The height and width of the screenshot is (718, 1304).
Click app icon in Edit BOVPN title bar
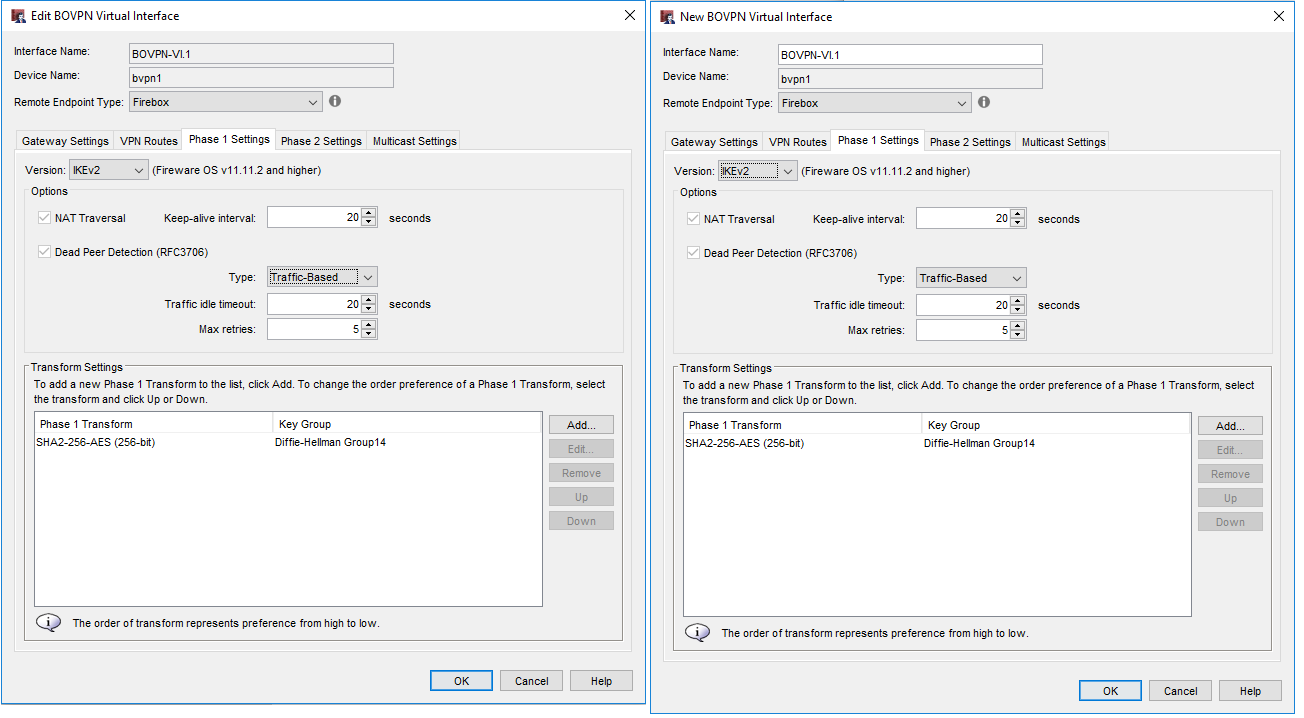[x=18, y=16]
